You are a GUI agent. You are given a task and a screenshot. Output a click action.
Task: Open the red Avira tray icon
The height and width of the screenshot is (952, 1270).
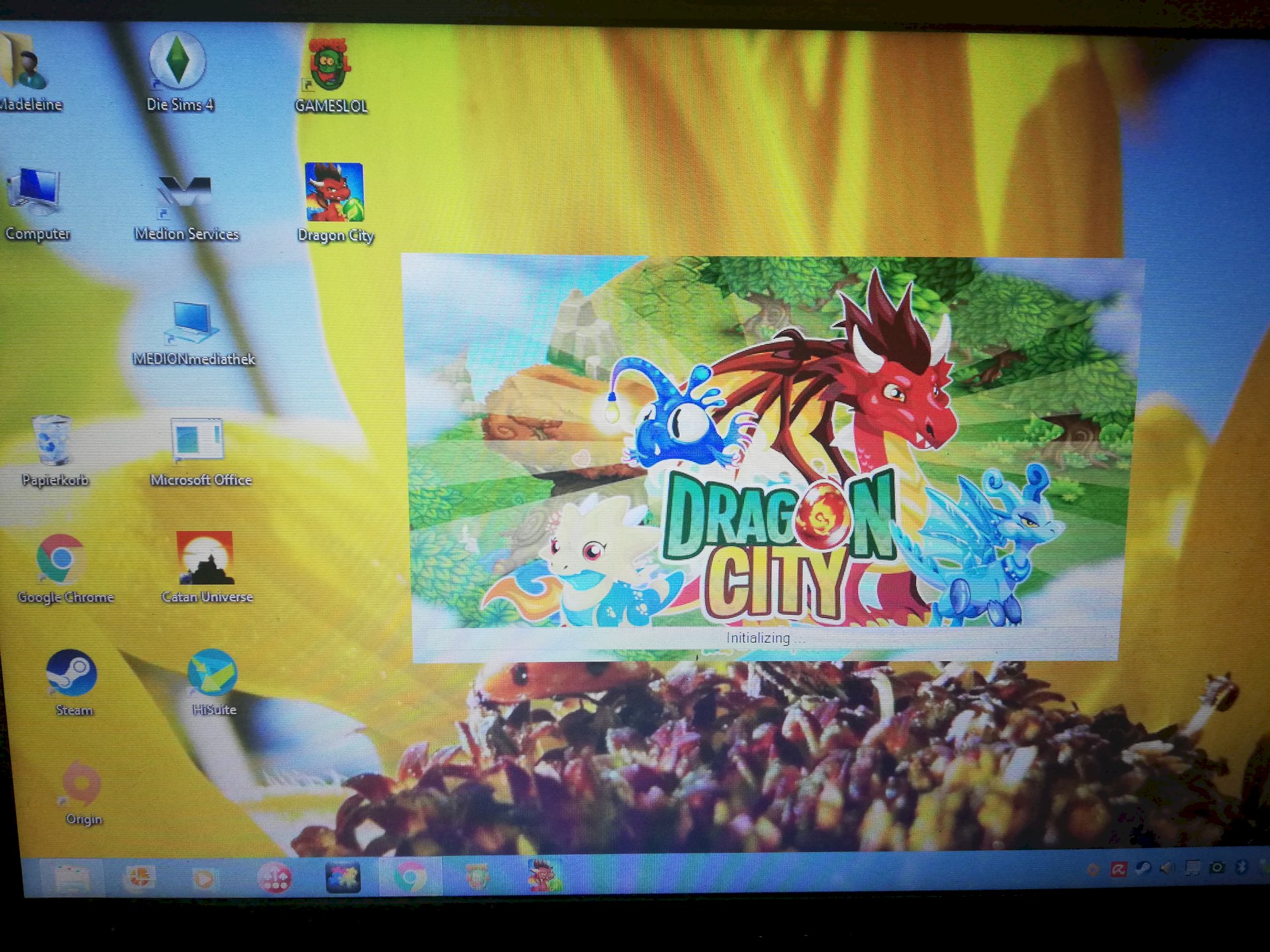tap(1119, 870)
